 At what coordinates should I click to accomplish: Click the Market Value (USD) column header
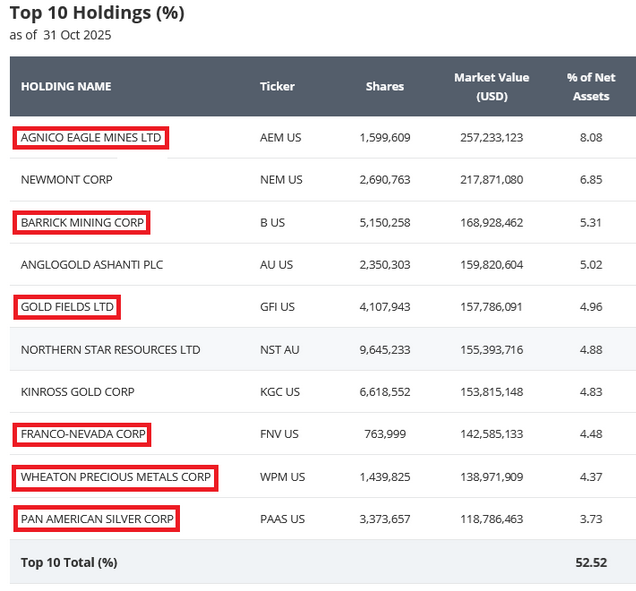tap(491, 86)
